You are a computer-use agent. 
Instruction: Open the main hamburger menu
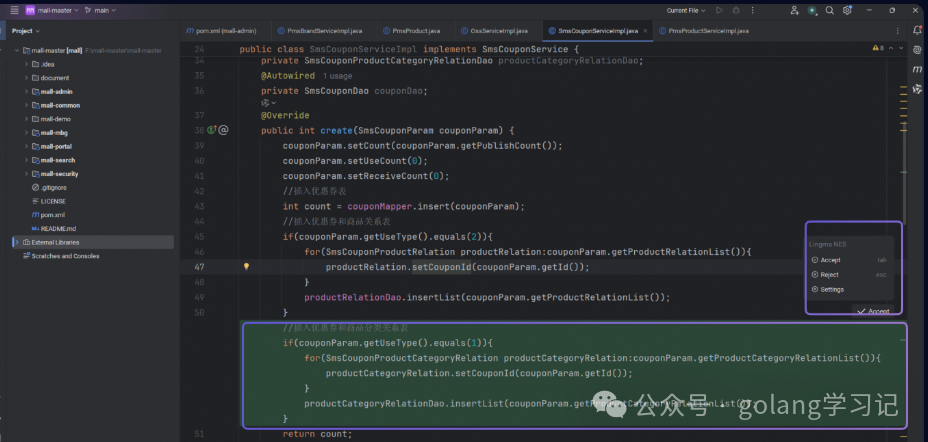[x=14, y=10]
